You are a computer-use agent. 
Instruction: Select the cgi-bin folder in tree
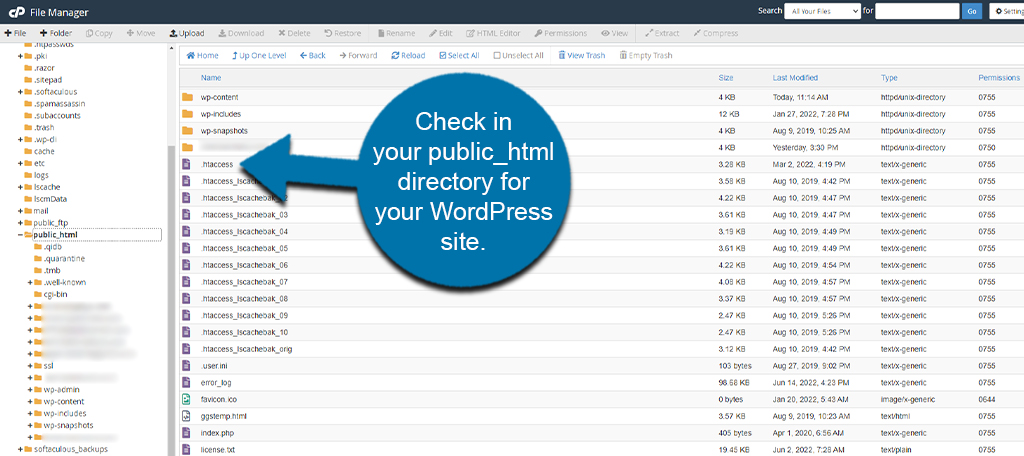[x=55, y=294]
